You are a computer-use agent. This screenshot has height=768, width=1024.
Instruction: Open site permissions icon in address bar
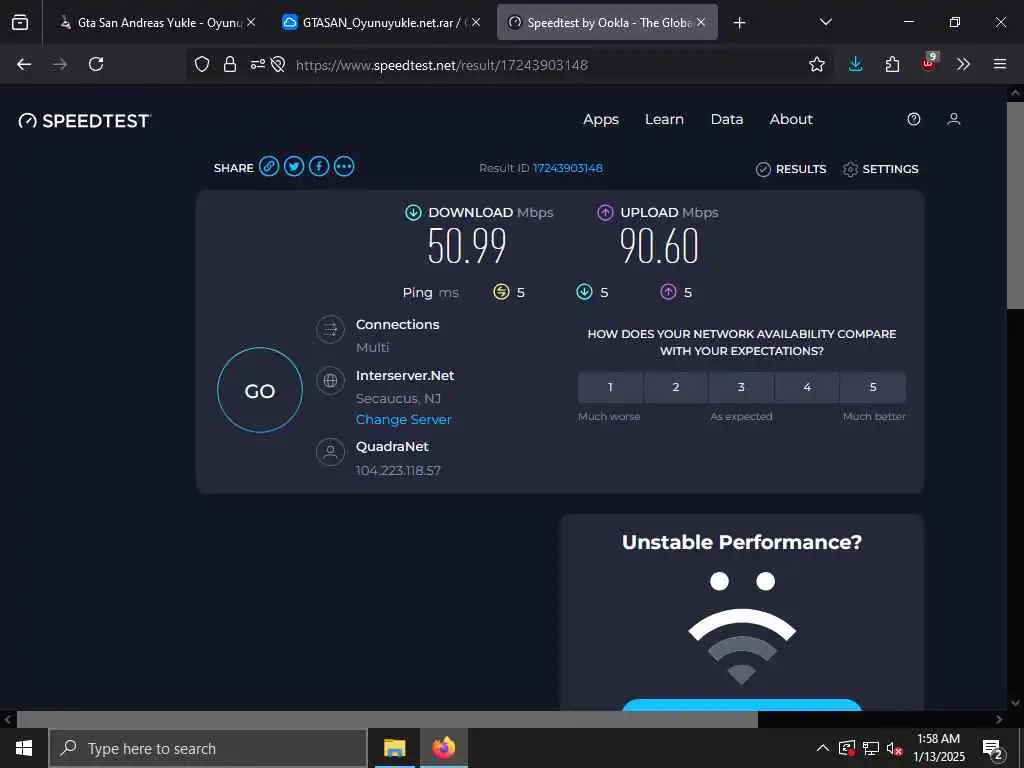pyautogui.click(x=258, y=64)
